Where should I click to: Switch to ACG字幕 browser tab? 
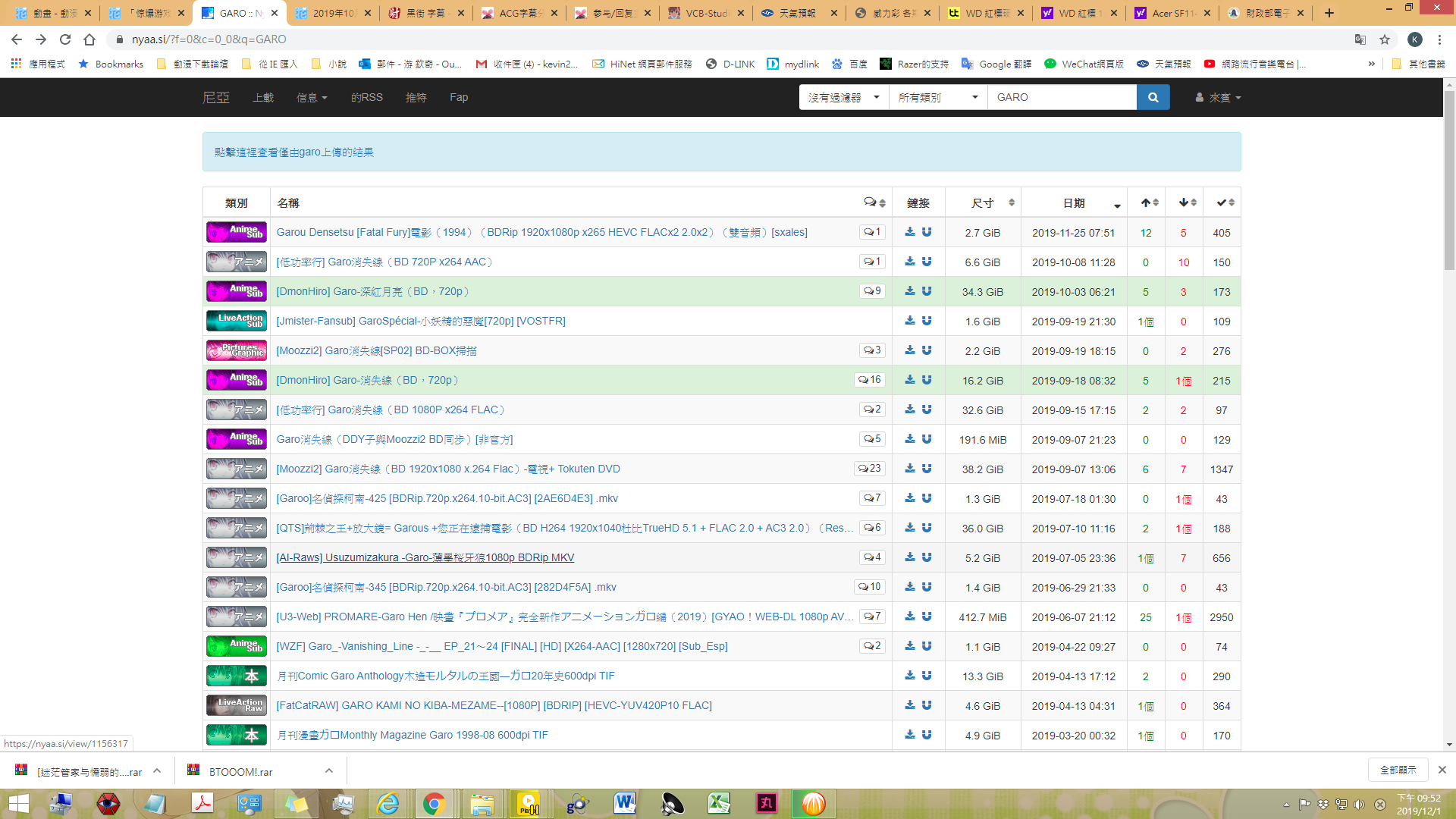[x=519, y=13]
